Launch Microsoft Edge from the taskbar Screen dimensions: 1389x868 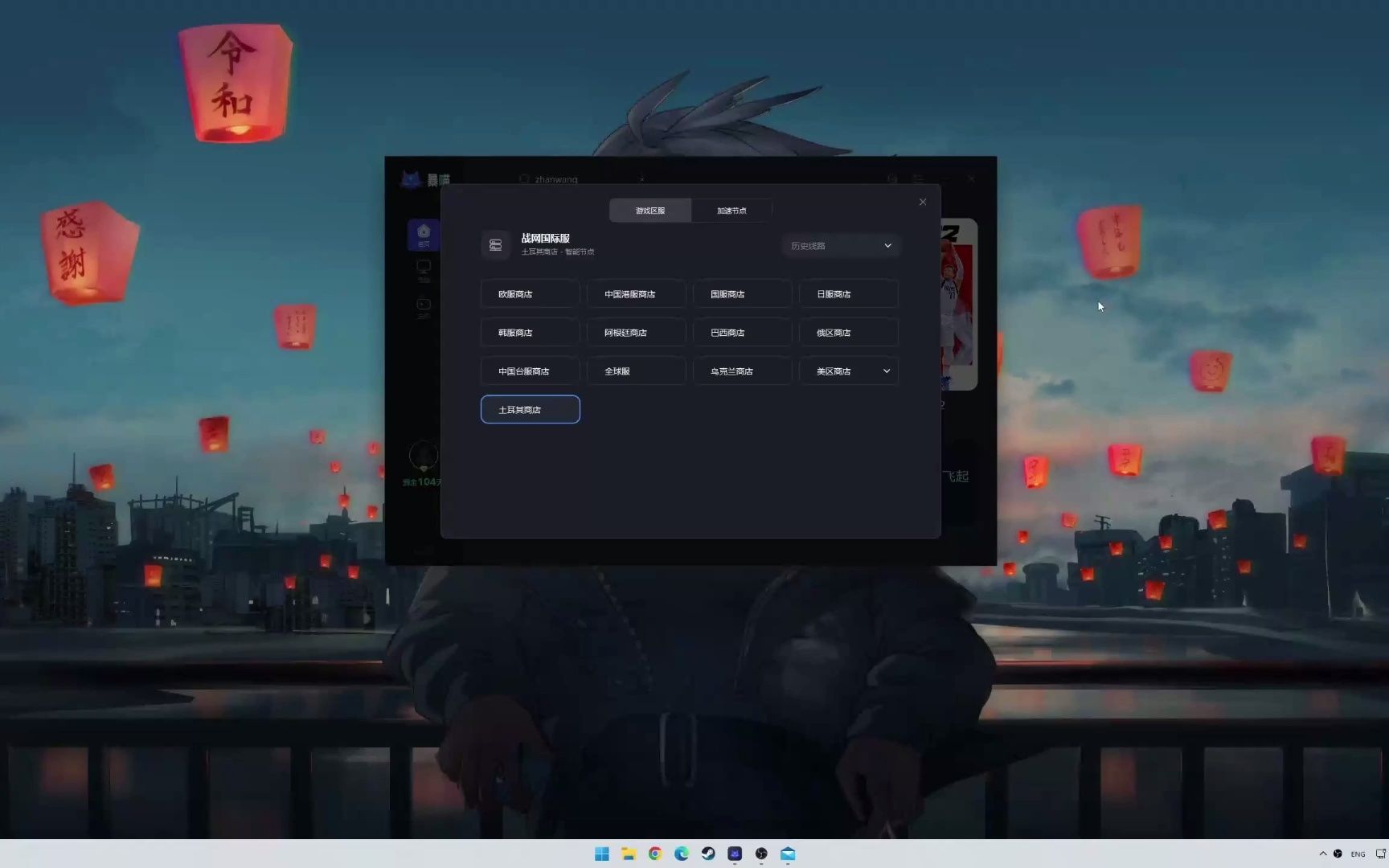click(682, 854)
